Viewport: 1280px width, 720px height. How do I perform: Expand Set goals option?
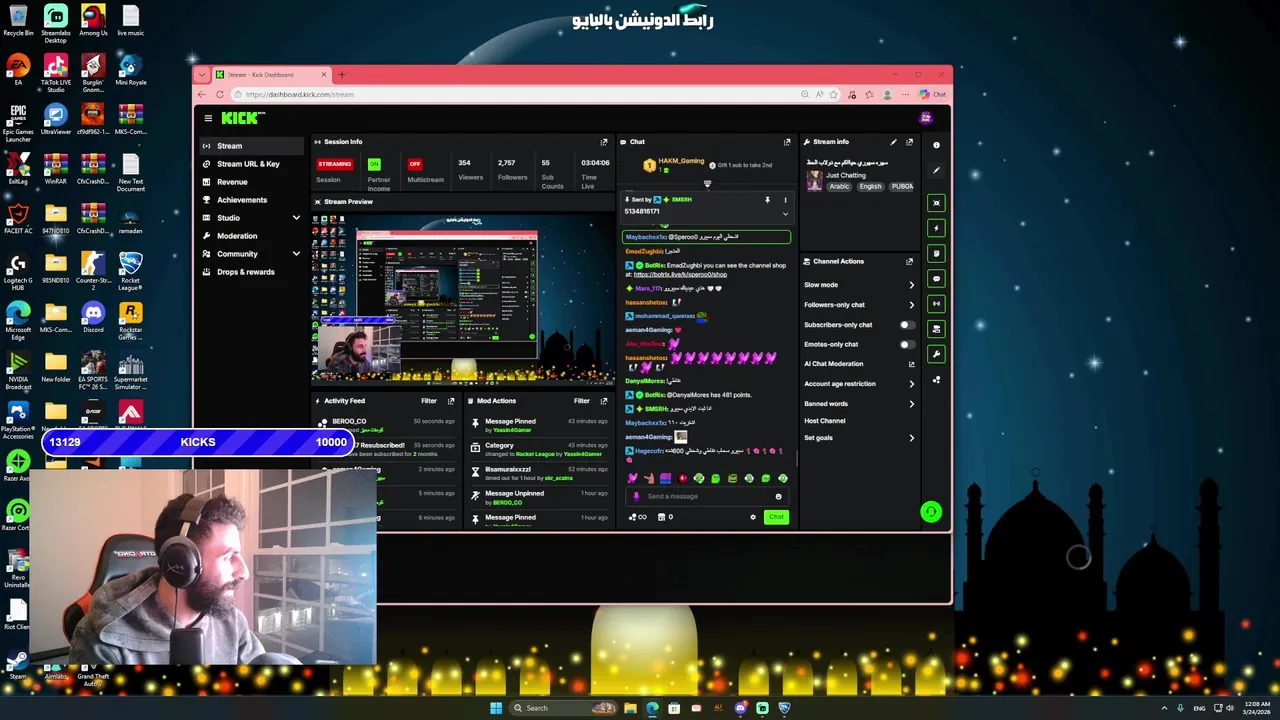[x=911, y=438]
